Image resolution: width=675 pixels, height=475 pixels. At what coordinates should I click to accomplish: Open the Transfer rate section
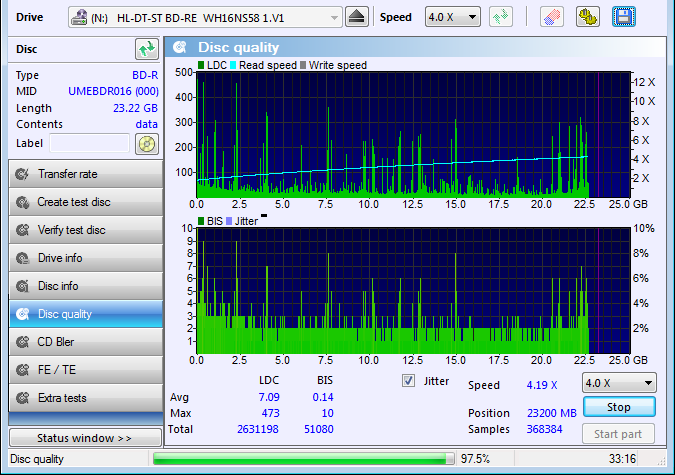tap(86, 174)
